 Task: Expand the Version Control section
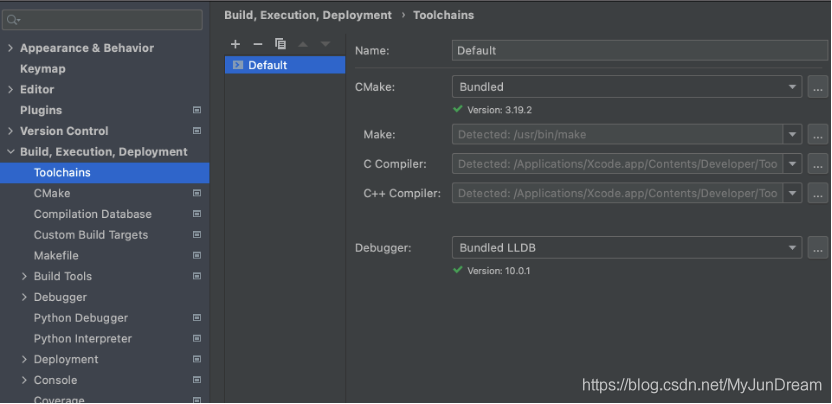10,131
